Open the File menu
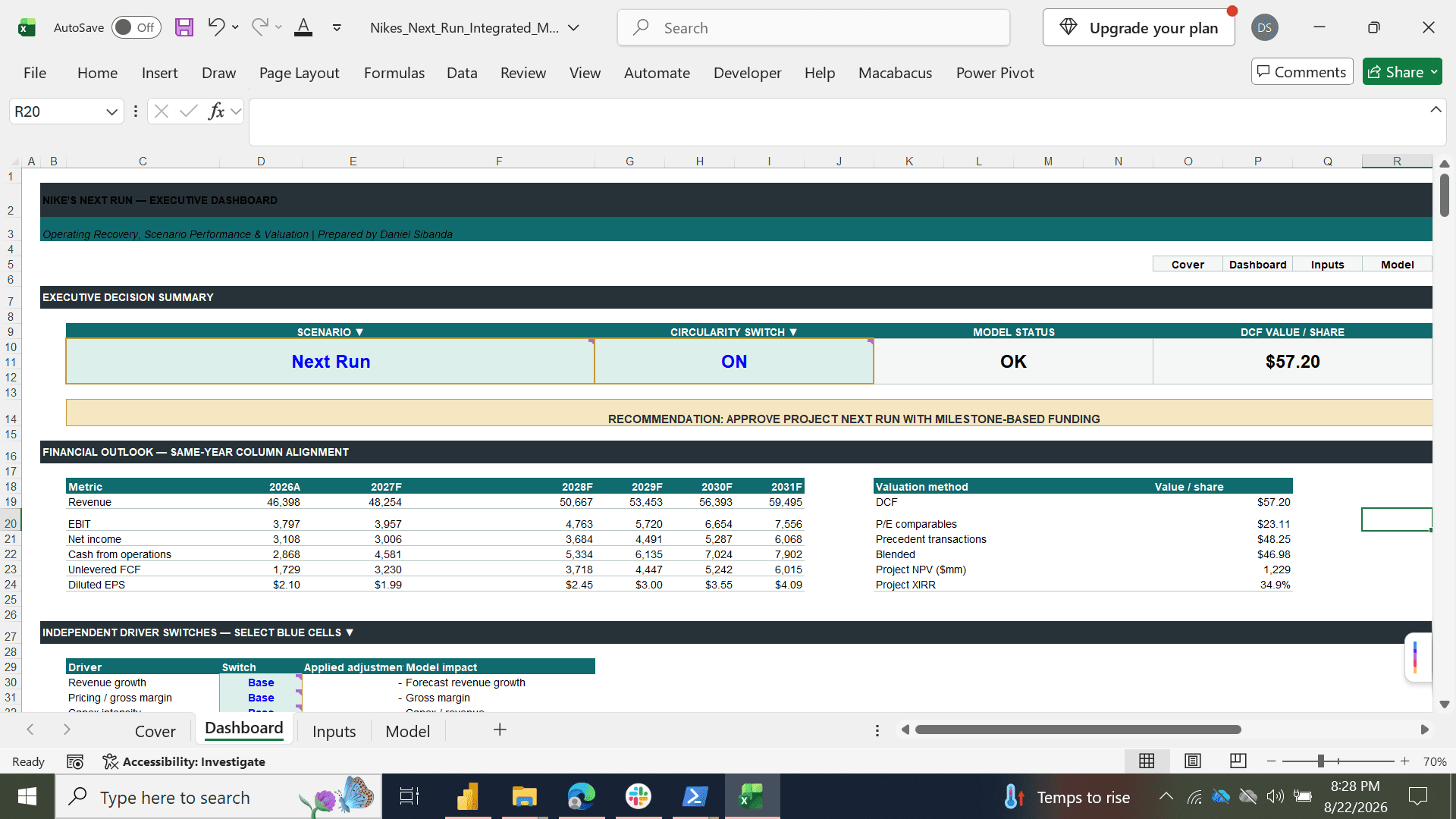Image resolution: width=1456 pixels, height=819 pixels. point(35,73)
